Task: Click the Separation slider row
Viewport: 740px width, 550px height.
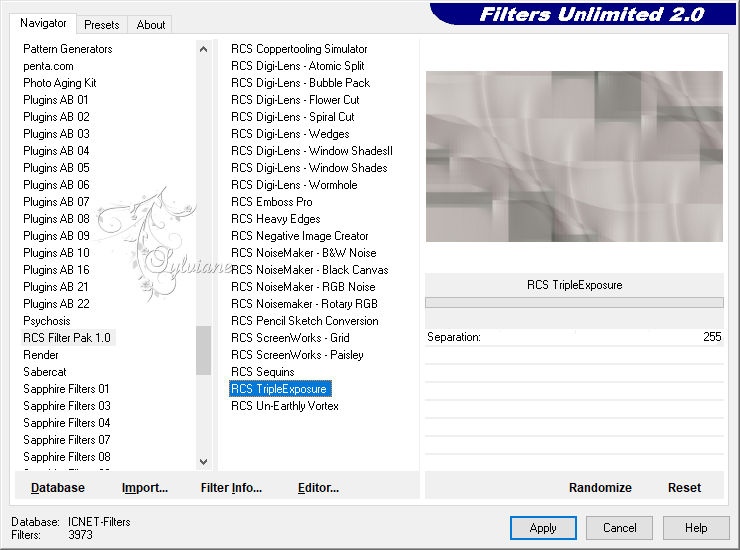Action: pyautogui.click(x=574, y=337)
